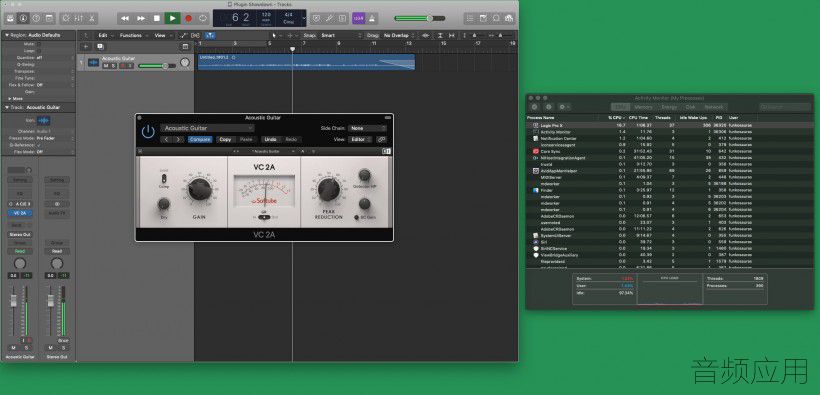Open the media Browsers icon at far right

(x=509, y=18)
